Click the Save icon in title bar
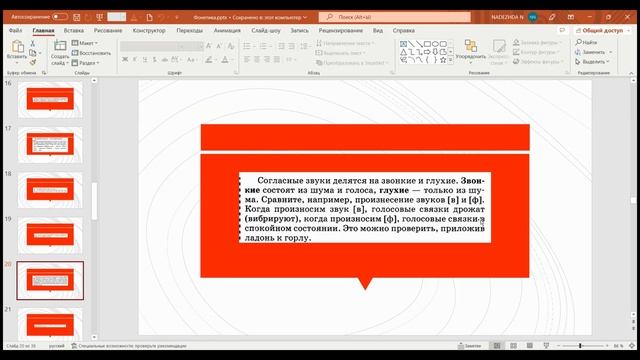This screenshot has height=360, width=640. 76,17
